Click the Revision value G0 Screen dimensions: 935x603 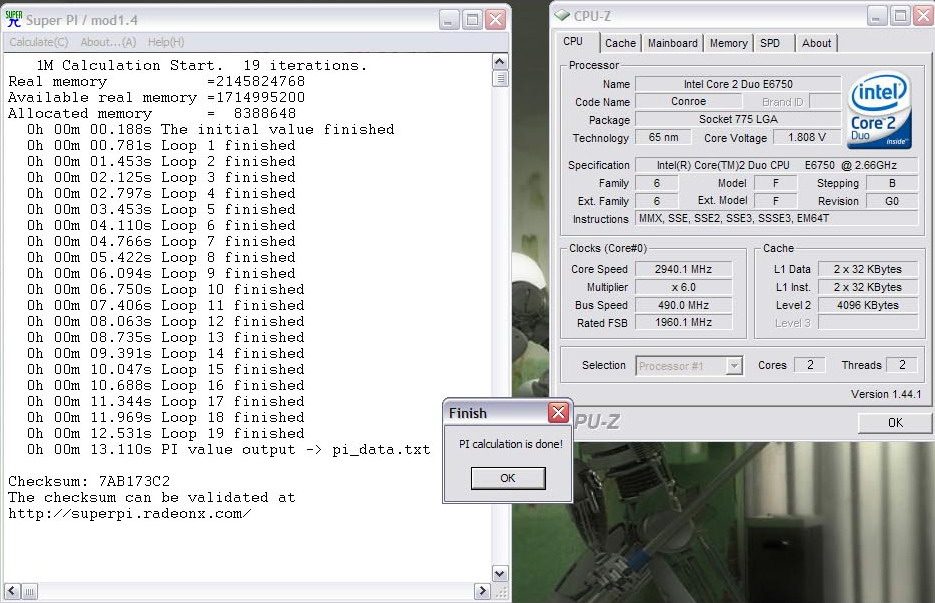pyautogui.click(x=891, y=201)
